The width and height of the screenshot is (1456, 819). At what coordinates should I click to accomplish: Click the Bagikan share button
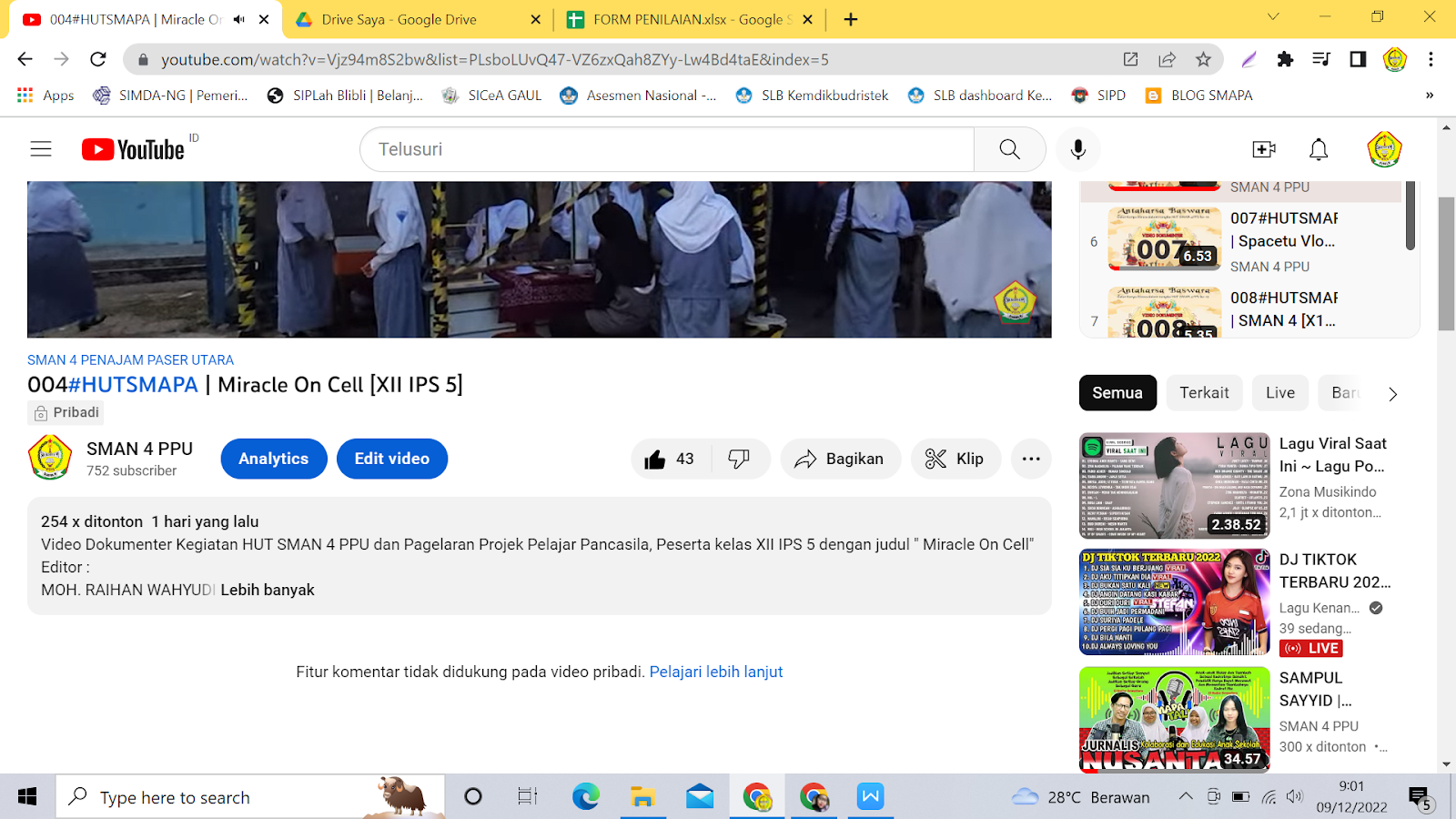tap(841, 459)
